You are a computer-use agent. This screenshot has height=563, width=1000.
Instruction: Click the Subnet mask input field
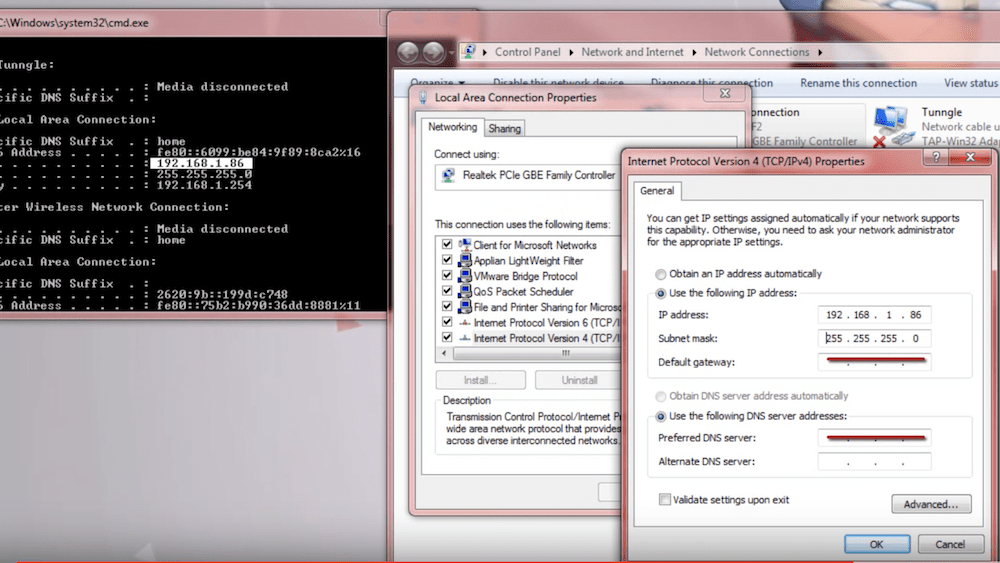coord(874,339)
